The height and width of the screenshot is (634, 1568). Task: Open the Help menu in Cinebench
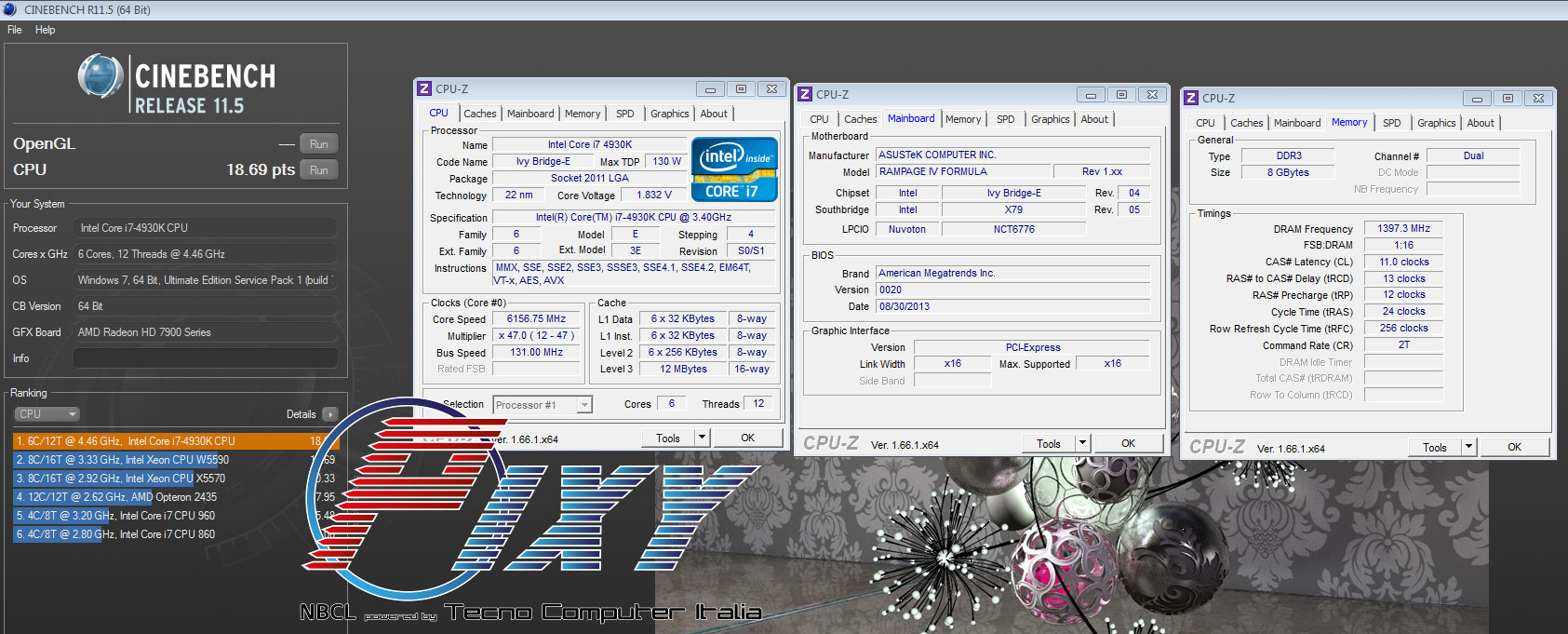point(45,30)
